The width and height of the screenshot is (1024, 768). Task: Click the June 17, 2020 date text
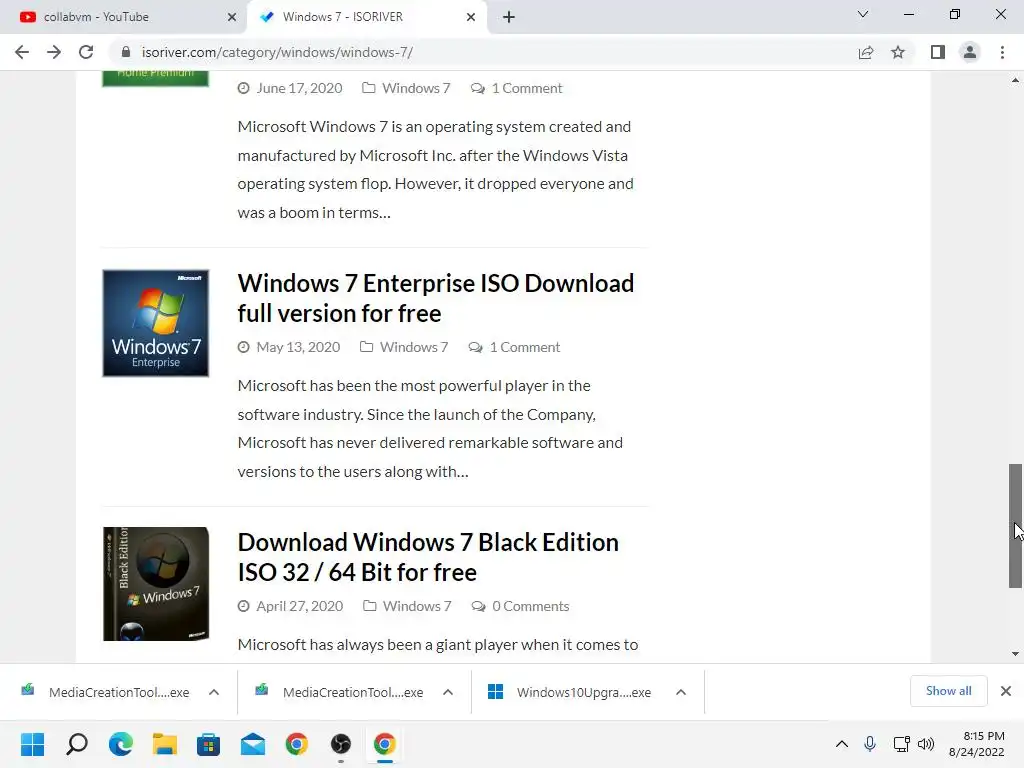[x=299, y=88]
